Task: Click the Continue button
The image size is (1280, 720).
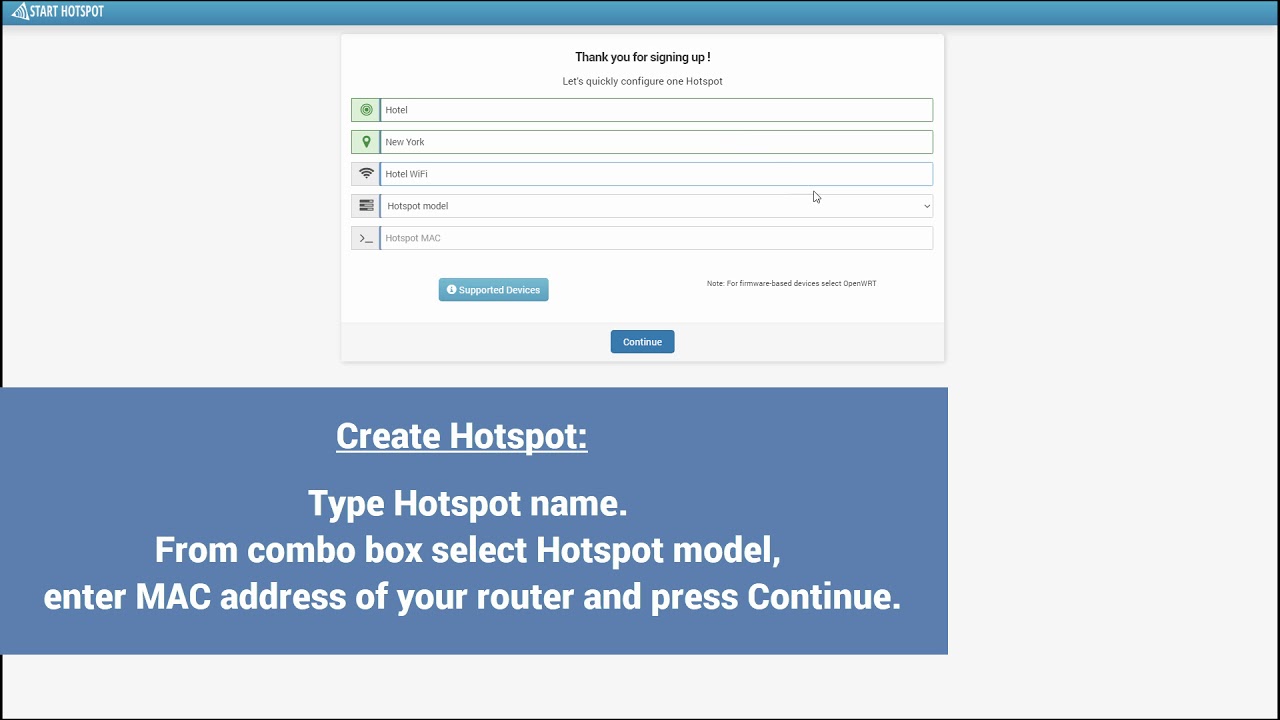Action: [x=642, y=342]
